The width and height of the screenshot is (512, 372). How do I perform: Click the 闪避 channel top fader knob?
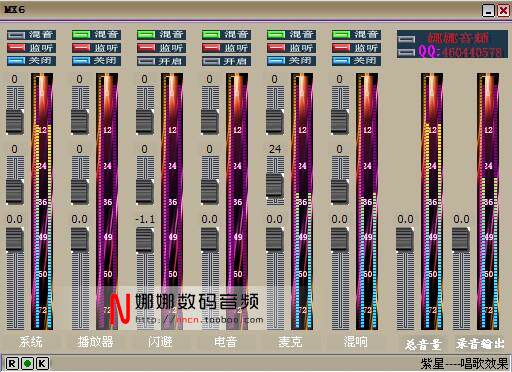[x=145, y=121]
